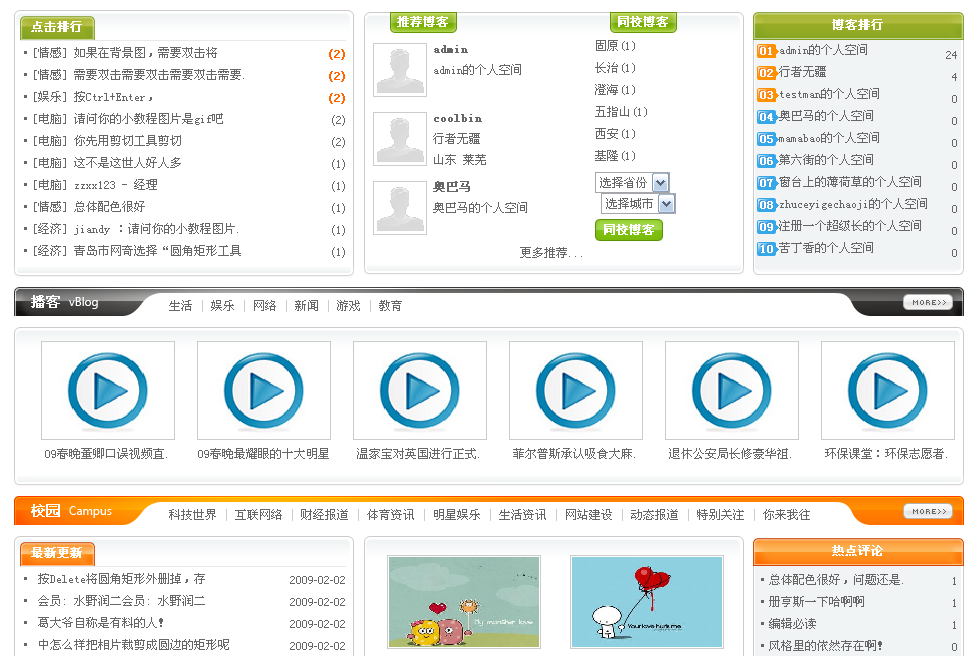Open the 选择省份 province dropdown

point(631,183)
